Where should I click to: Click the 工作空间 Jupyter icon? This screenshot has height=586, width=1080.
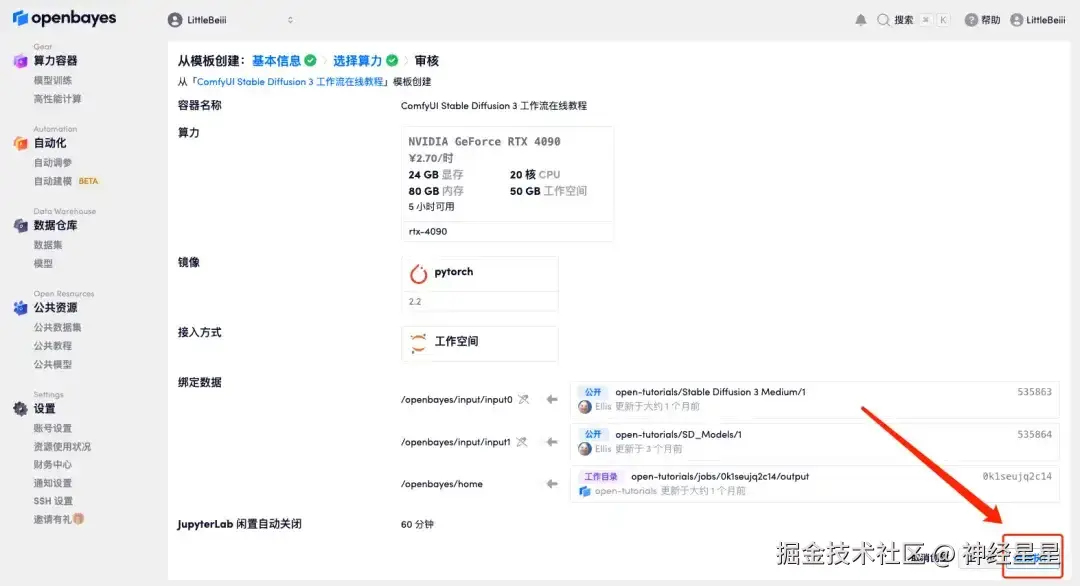tap(418, 342)
